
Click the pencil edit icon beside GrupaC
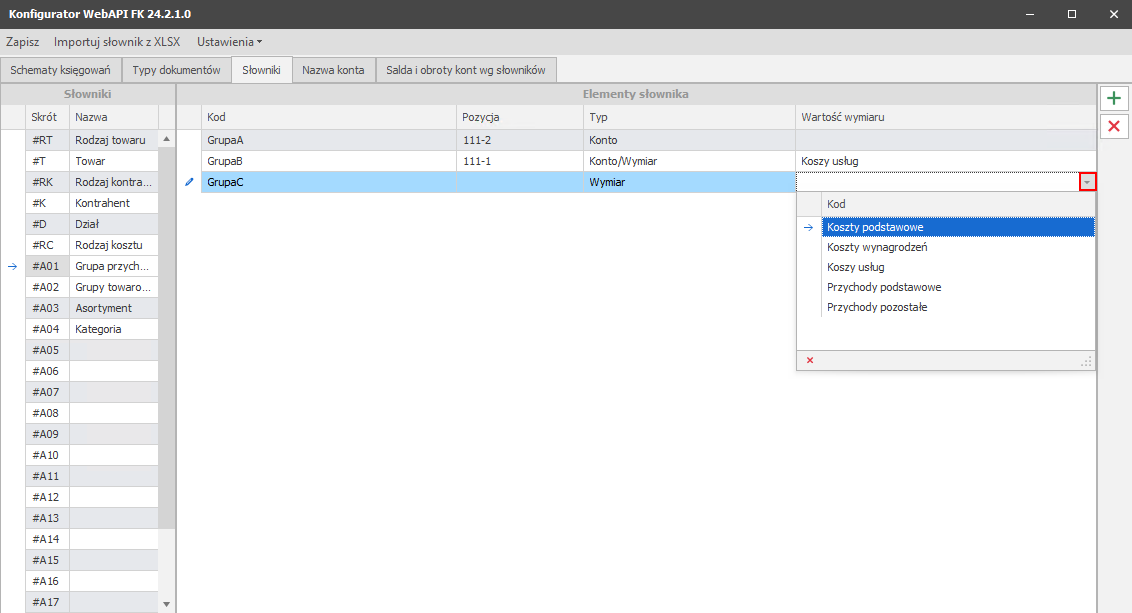tap(189, 182)
